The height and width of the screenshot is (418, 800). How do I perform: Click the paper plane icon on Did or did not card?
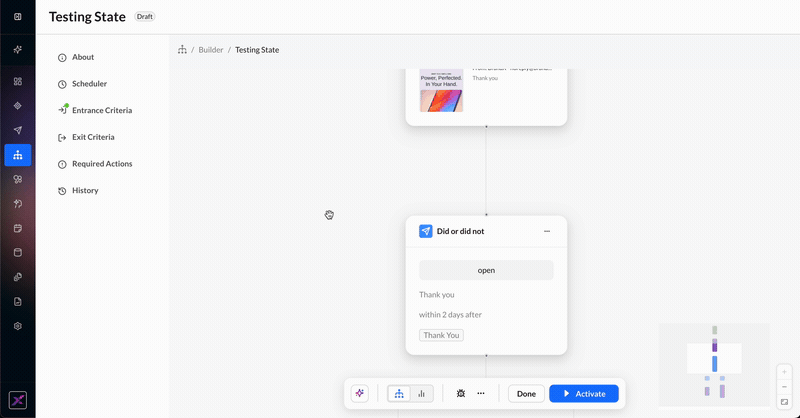tap(426, 231)
